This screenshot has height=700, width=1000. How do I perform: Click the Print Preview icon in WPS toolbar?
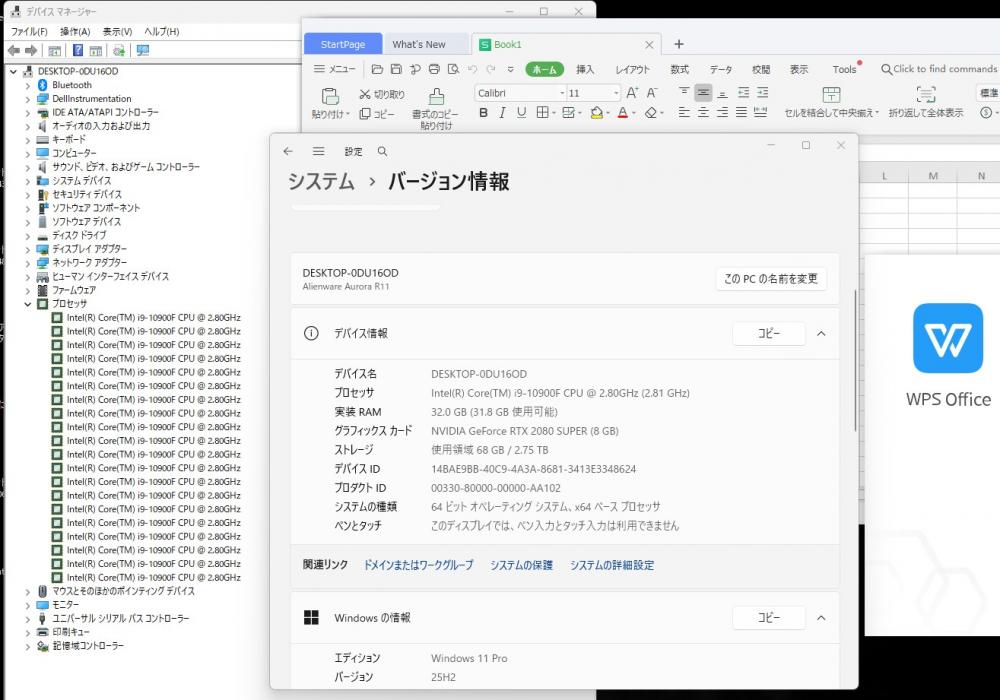coord(453,69)
